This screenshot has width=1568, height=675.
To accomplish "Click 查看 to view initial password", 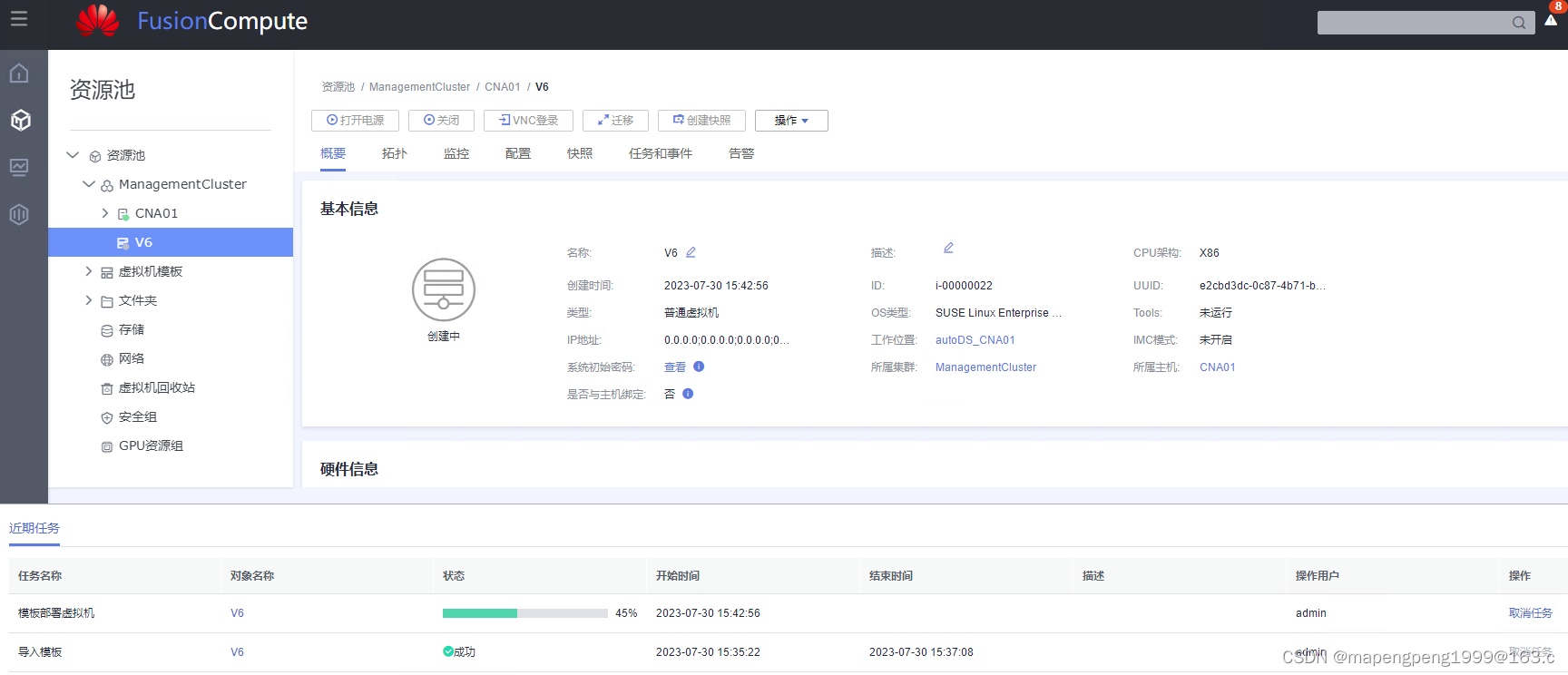I will point(675,367).
